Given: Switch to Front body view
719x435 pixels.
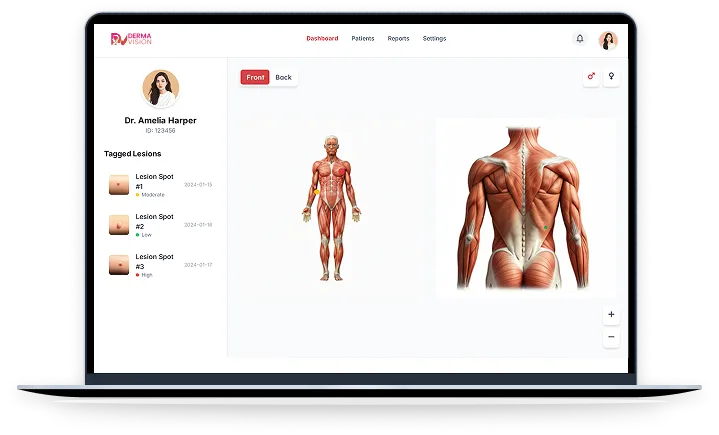Looking at the screenshot, I should (255, 77).
